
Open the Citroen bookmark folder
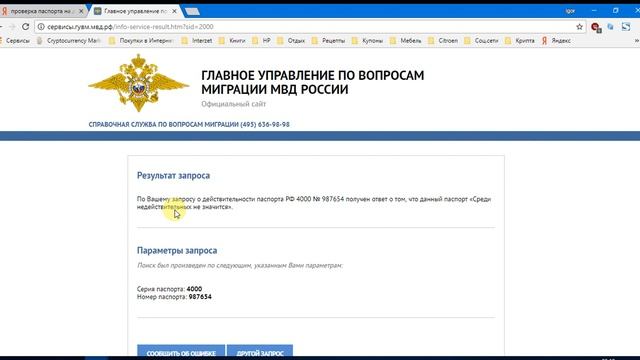[443, 40]
